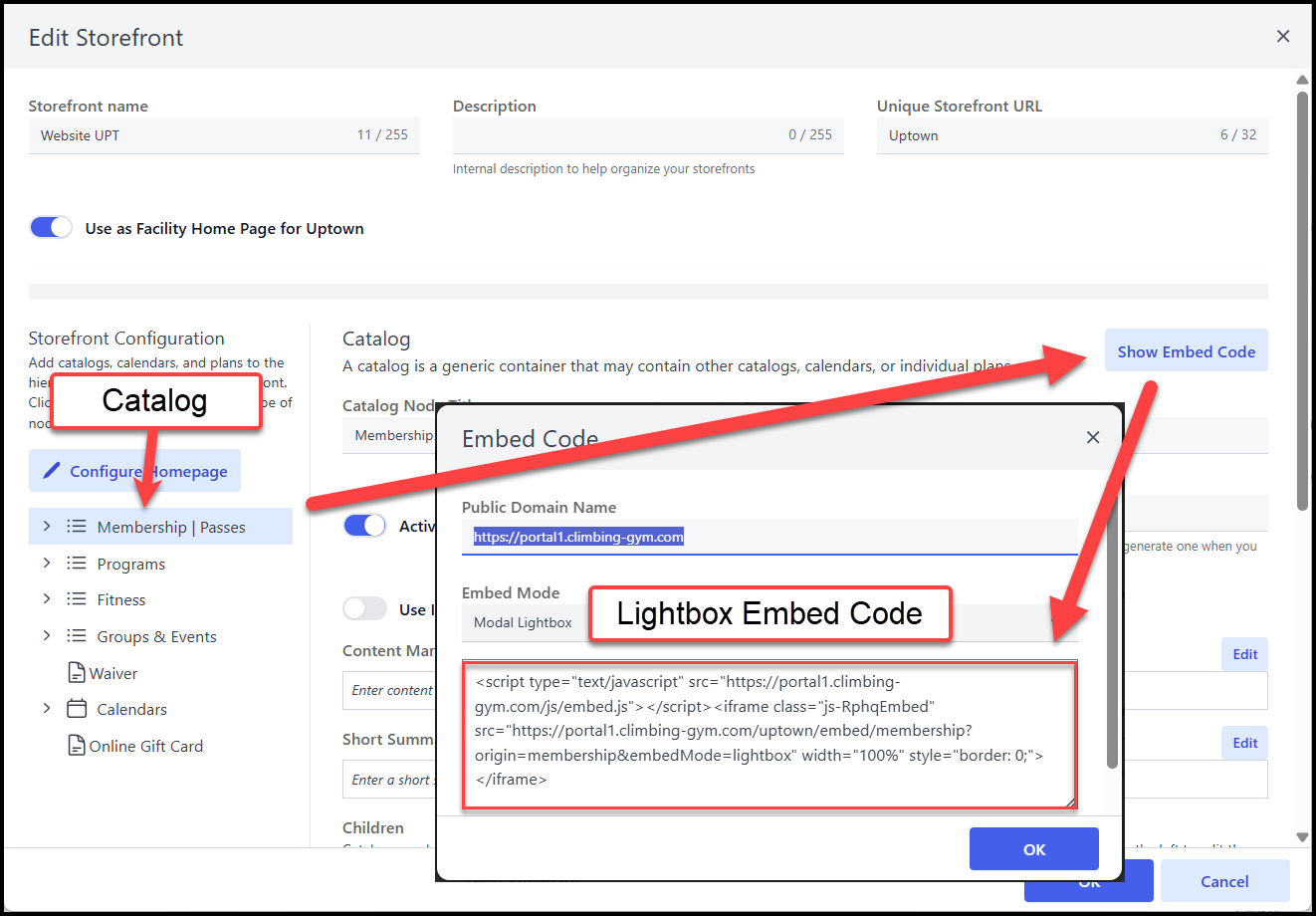This screenshot has height=916, width=1316.
Task: Close the Edit Storefront dialog
Action: pos(1283,37)
